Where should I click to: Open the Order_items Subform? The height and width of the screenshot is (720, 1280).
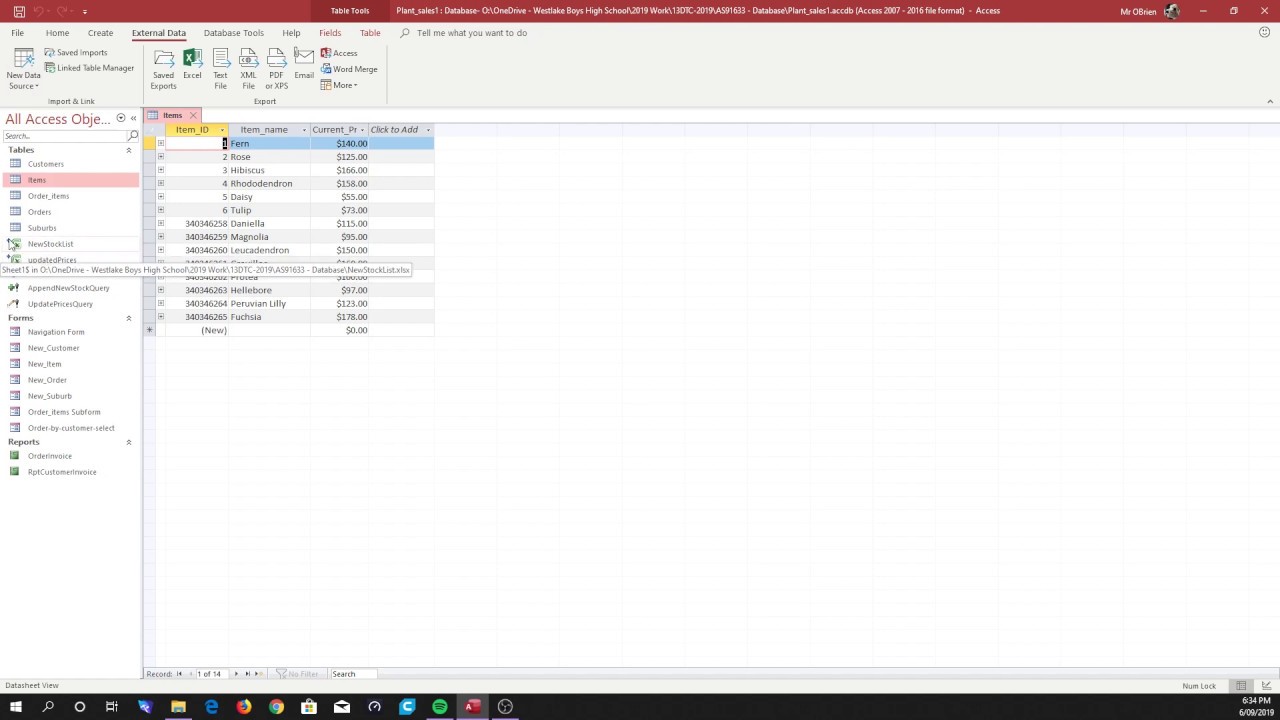[x=64, y=412]
